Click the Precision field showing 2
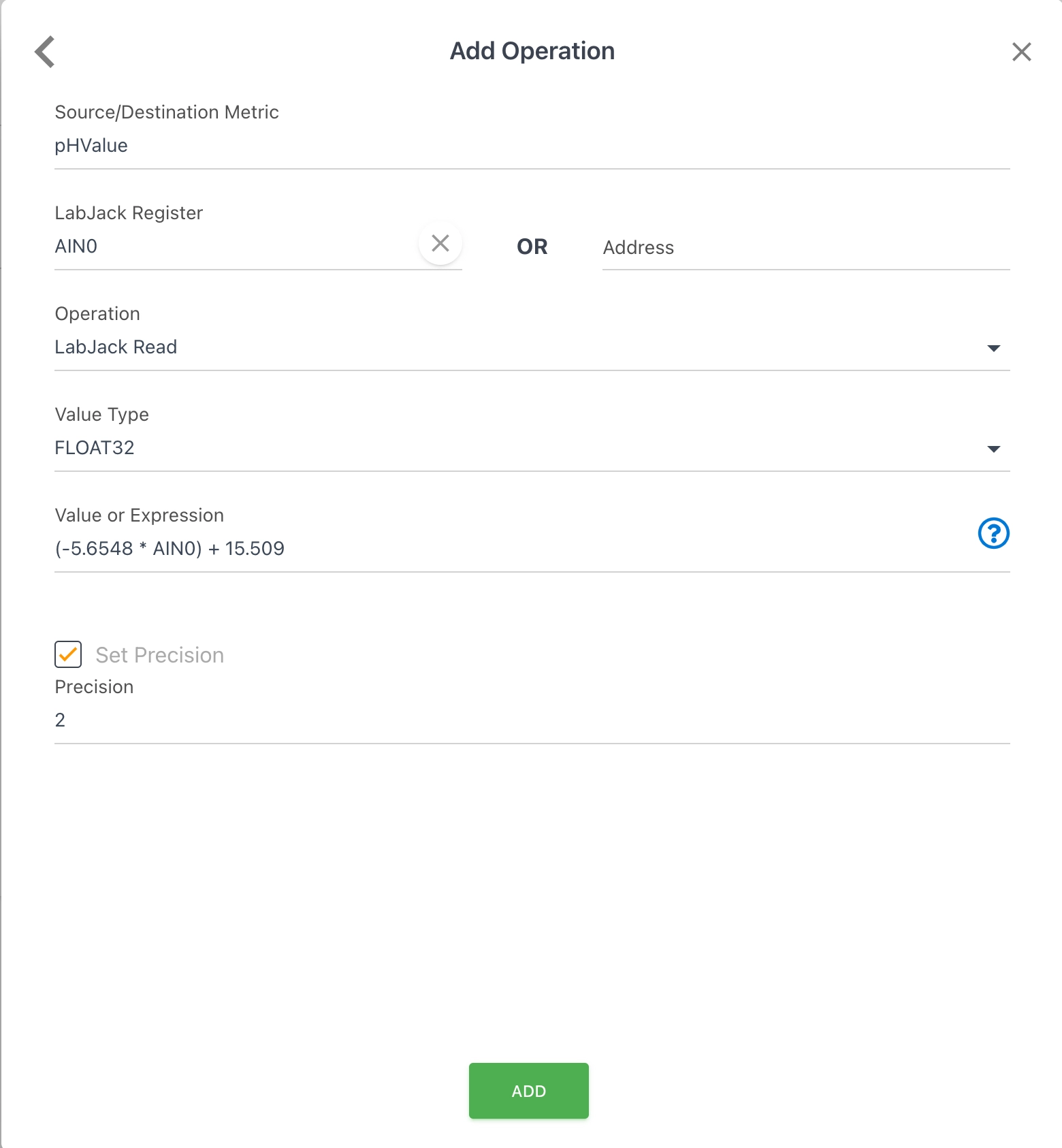 pyautogui.click(x=532, y=720)
